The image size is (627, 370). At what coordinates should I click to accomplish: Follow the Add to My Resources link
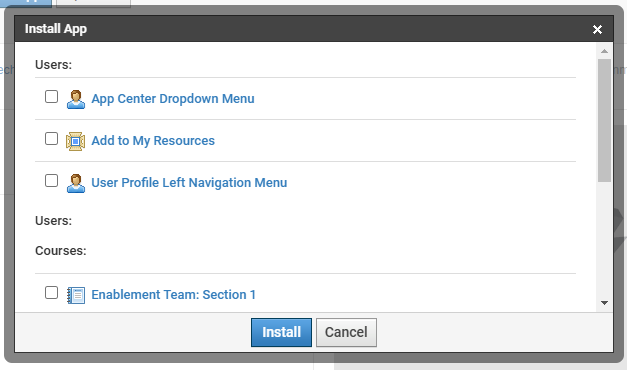(x=153, y=141)
